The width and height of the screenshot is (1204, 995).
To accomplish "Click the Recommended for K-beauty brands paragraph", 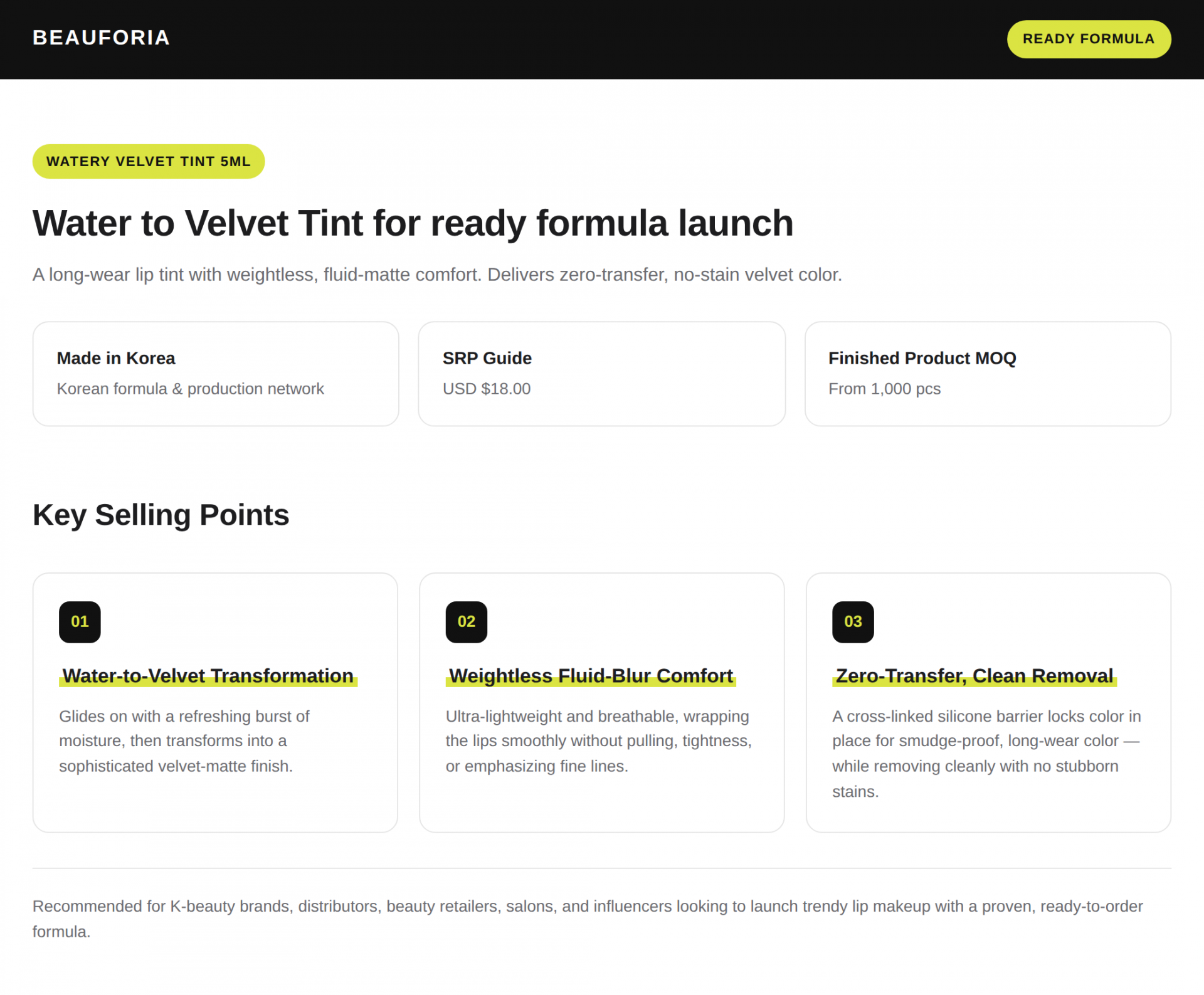I will [588, 919].
